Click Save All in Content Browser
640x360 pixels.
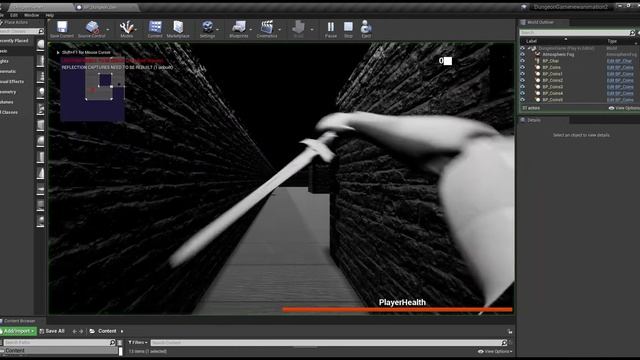52,331
